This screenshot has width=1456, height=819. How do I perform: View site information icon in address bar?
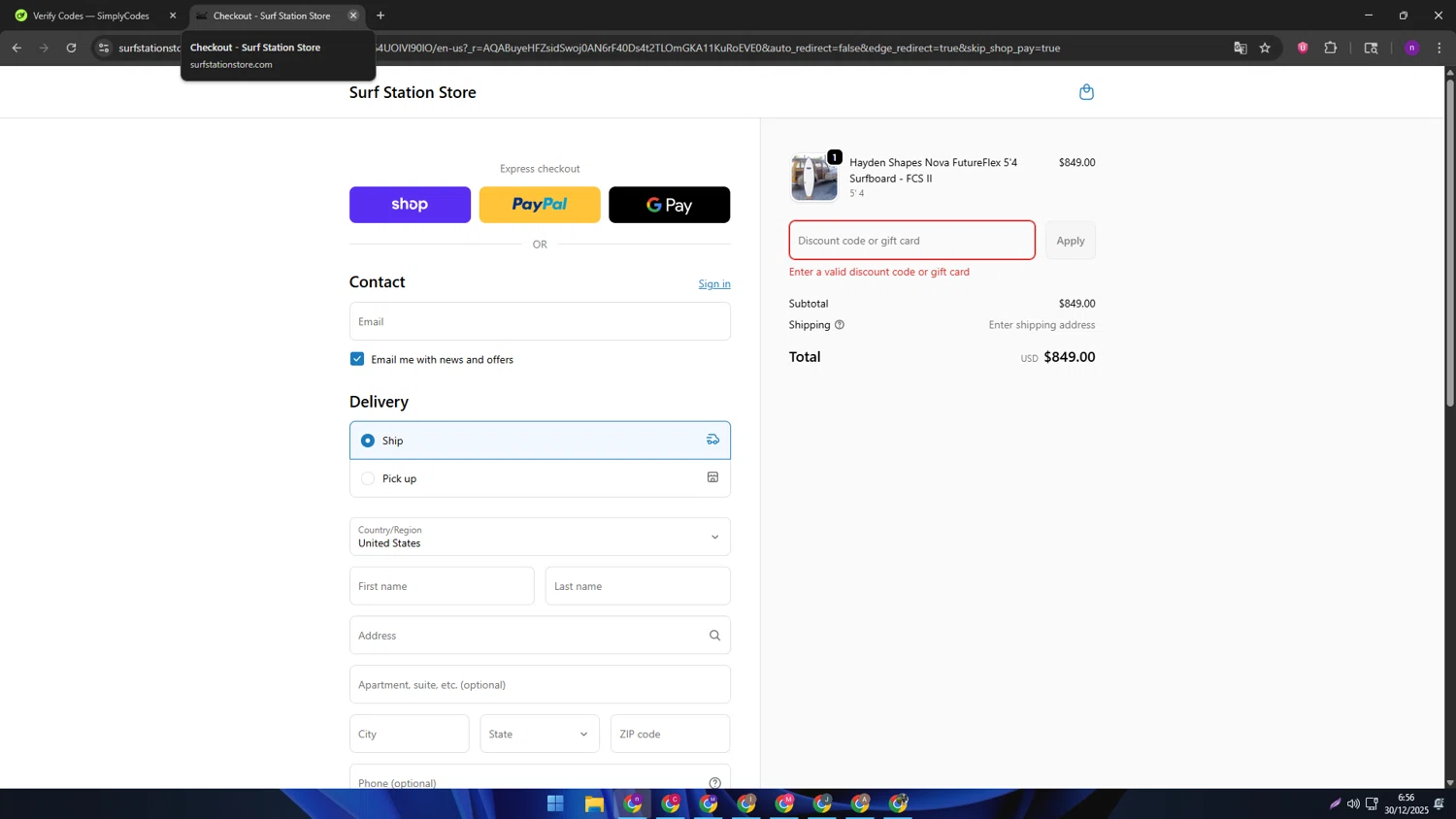[x=104, y=48]
